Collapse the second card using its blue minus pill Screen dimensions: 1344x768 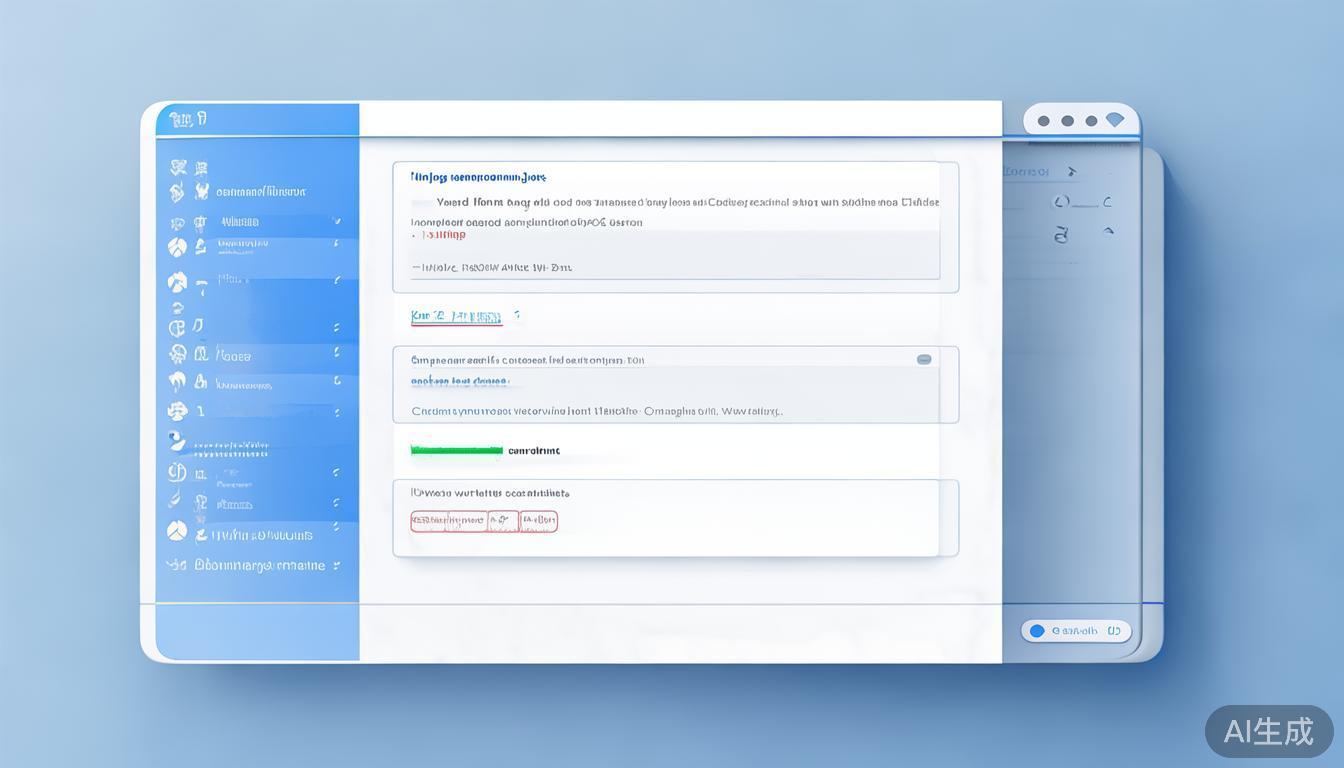point(924,360)
